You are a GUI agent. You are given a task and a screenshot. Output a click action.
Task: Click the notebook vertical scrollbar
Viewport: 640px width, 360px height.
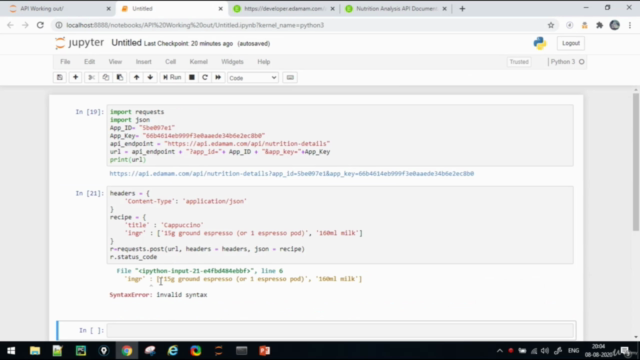point(636,161)
